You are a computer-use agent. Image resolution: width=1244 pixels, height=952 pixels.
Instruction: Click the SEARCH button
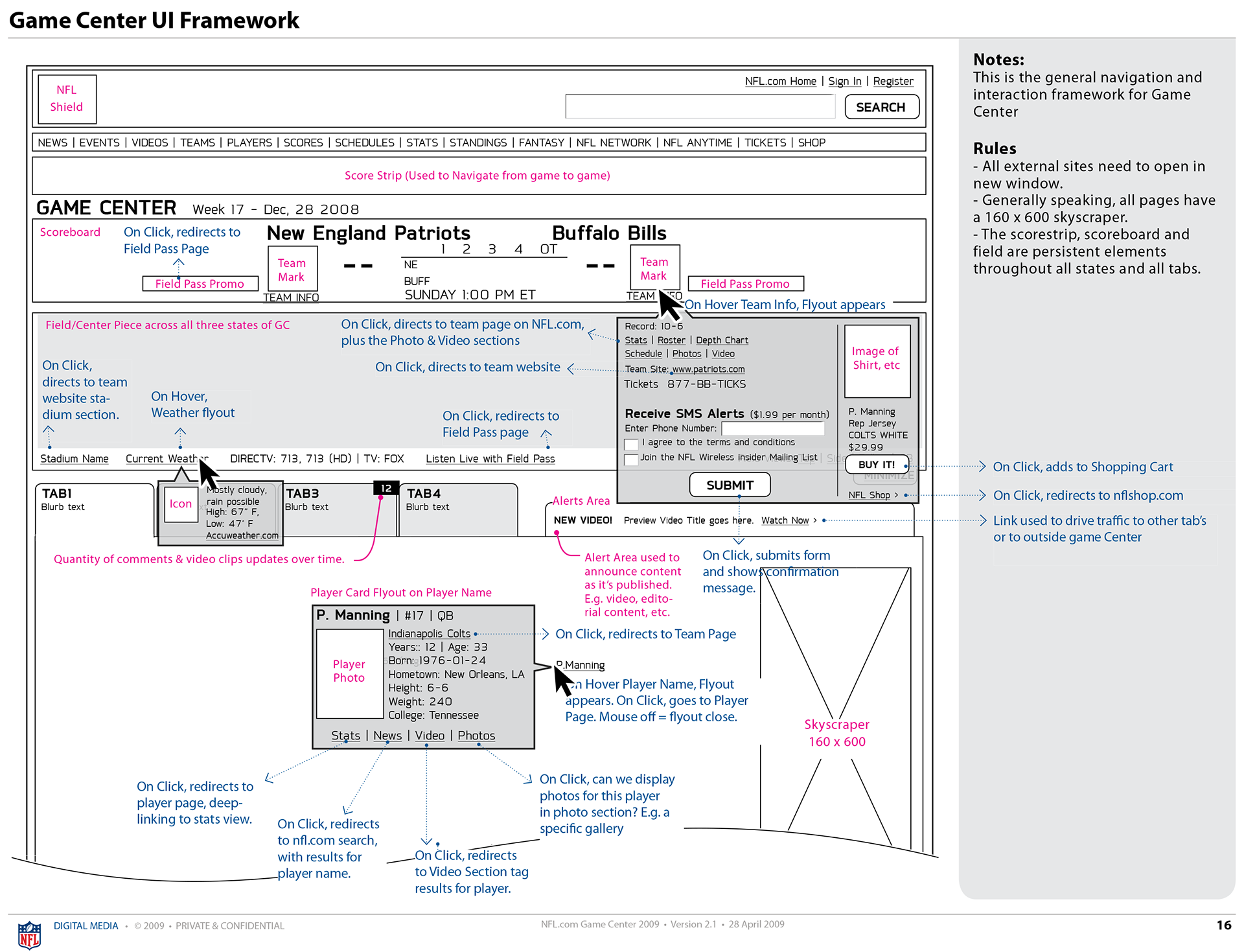click(x=881, y=107)
